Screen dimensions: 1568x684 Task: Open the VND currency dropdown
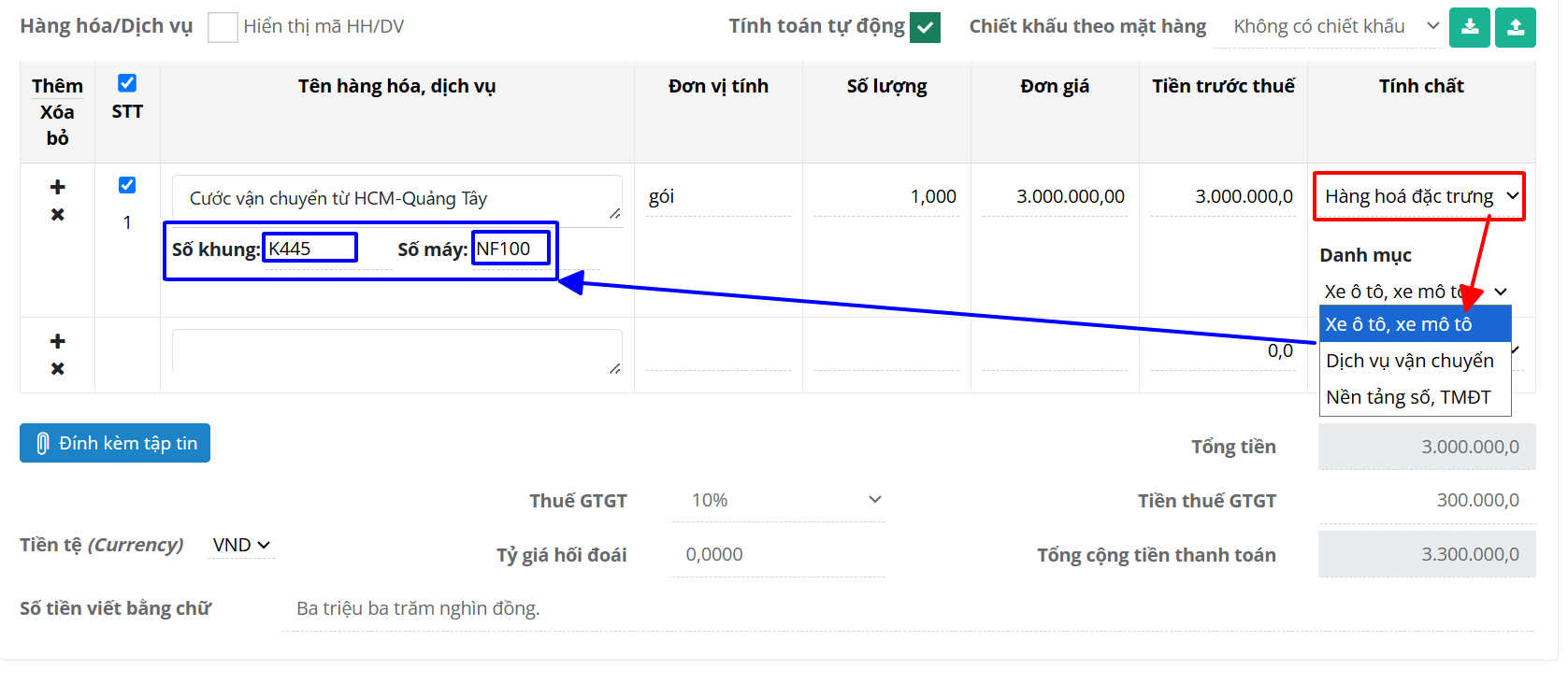pyautogui.click(x=240, y=545)
